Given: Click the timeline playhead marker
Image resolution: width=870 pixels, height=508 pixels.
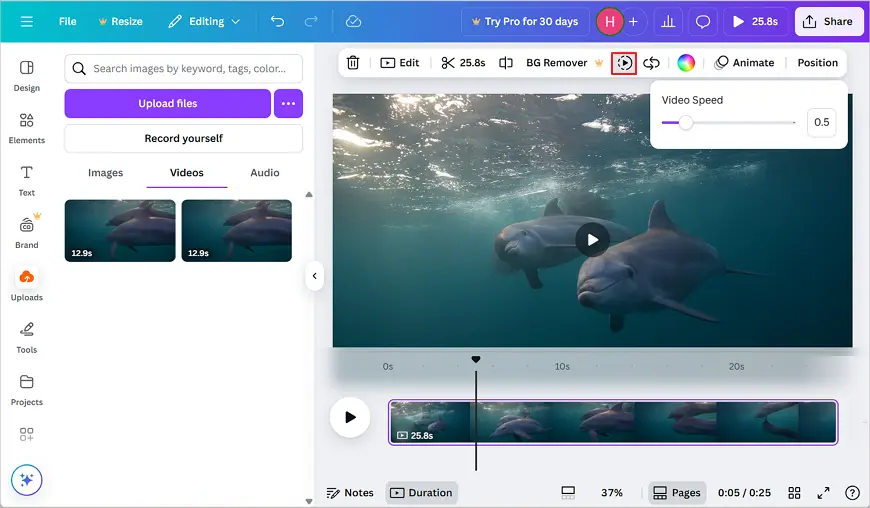Looking at the screenshot, I should coord(476,359).
